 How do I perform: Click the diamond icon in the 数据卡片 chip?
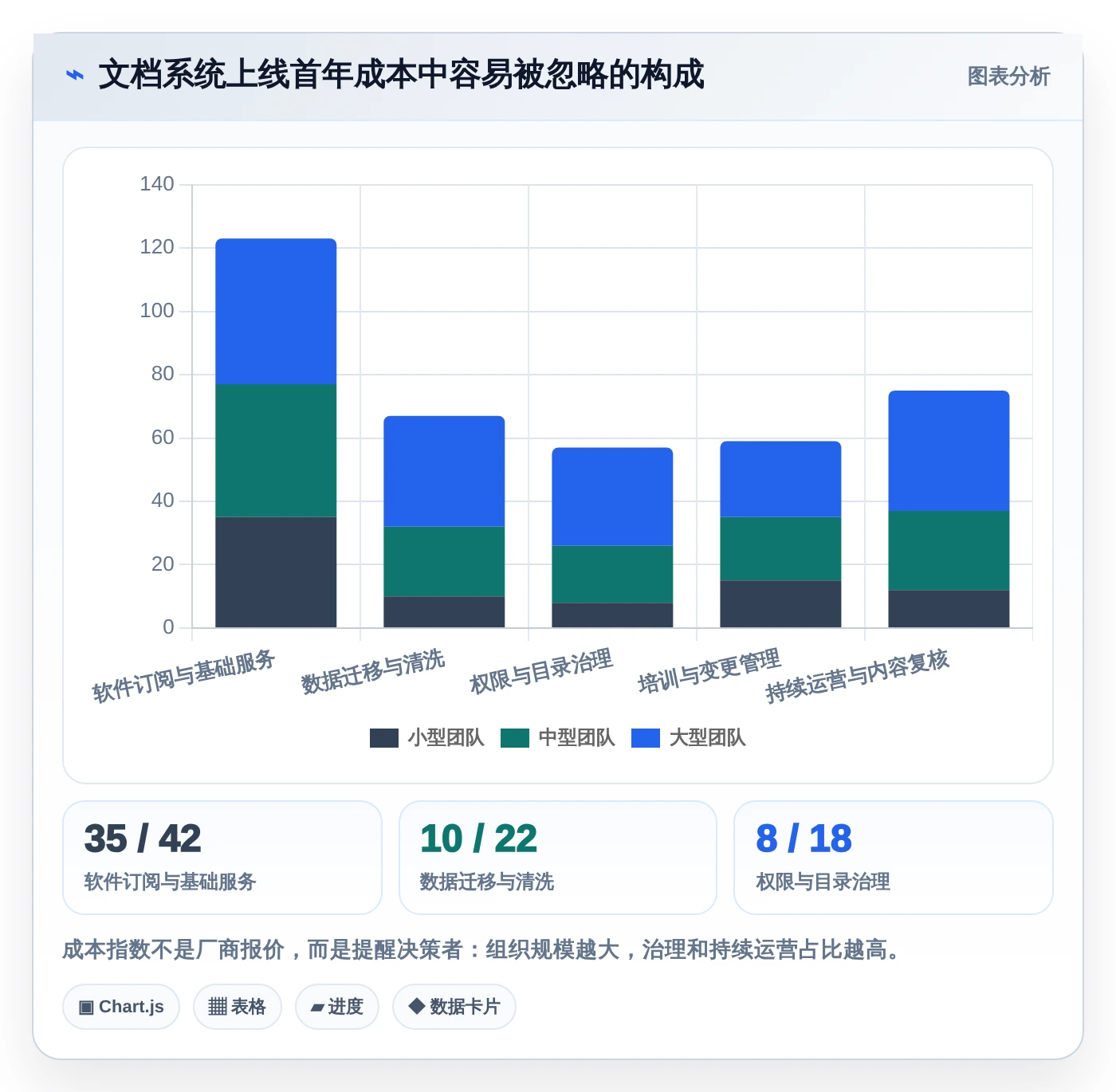pos(416,1006)
